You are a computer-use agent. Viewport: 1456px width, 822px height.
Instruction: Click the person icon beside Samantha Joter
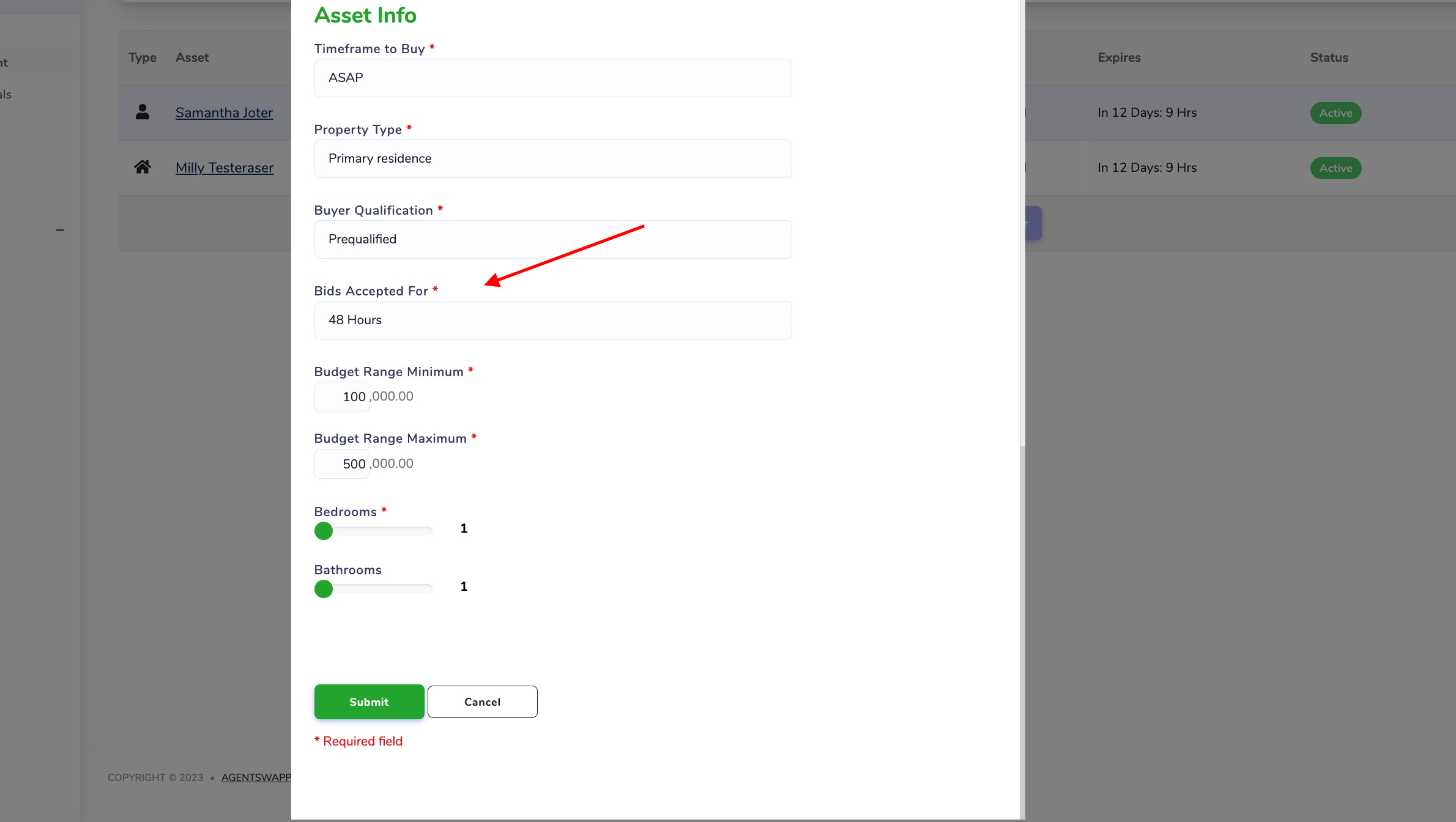click(143, 112)
